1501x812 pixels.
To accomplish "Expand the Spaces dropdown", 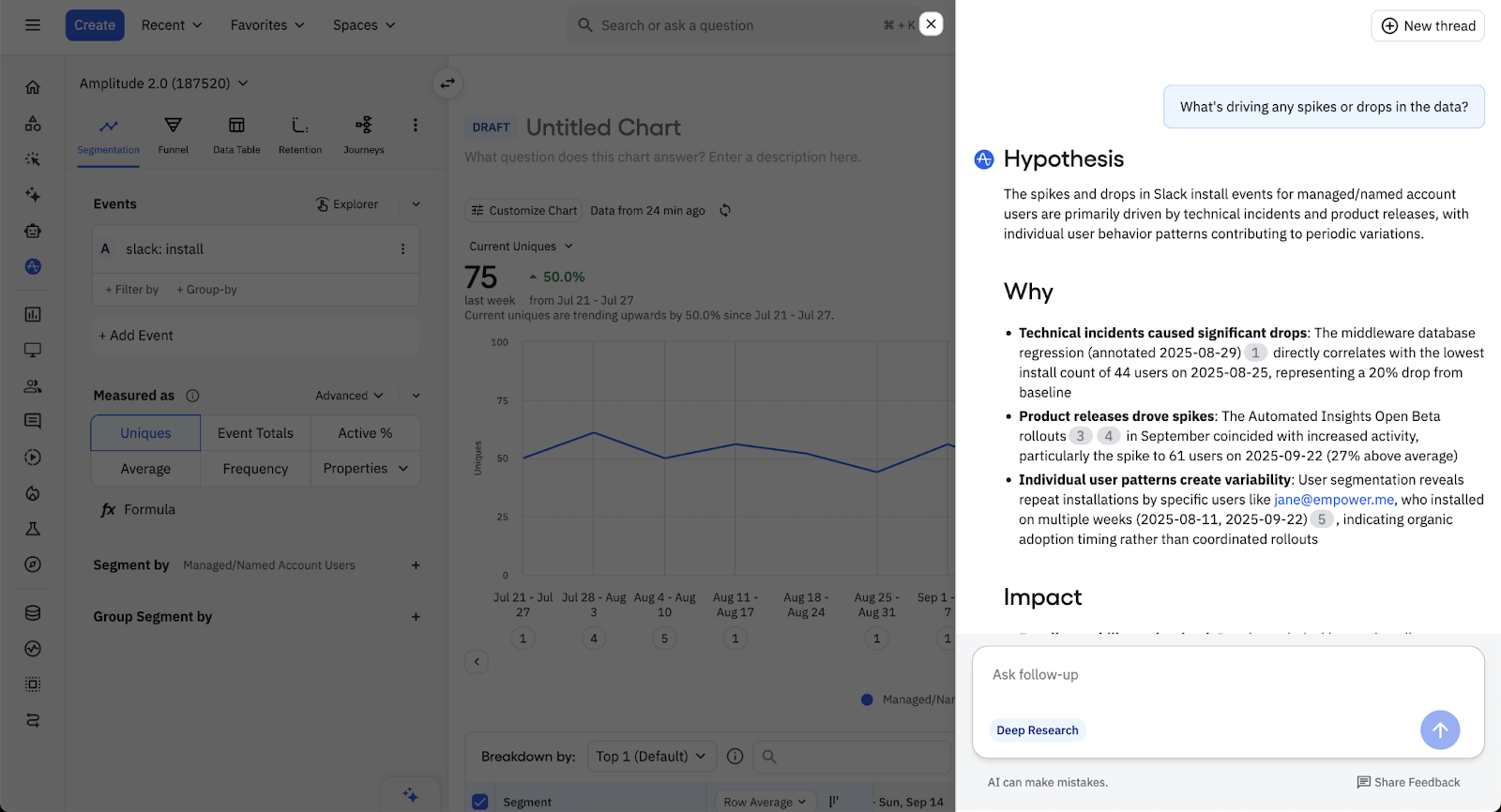I will tap(364, 25).
